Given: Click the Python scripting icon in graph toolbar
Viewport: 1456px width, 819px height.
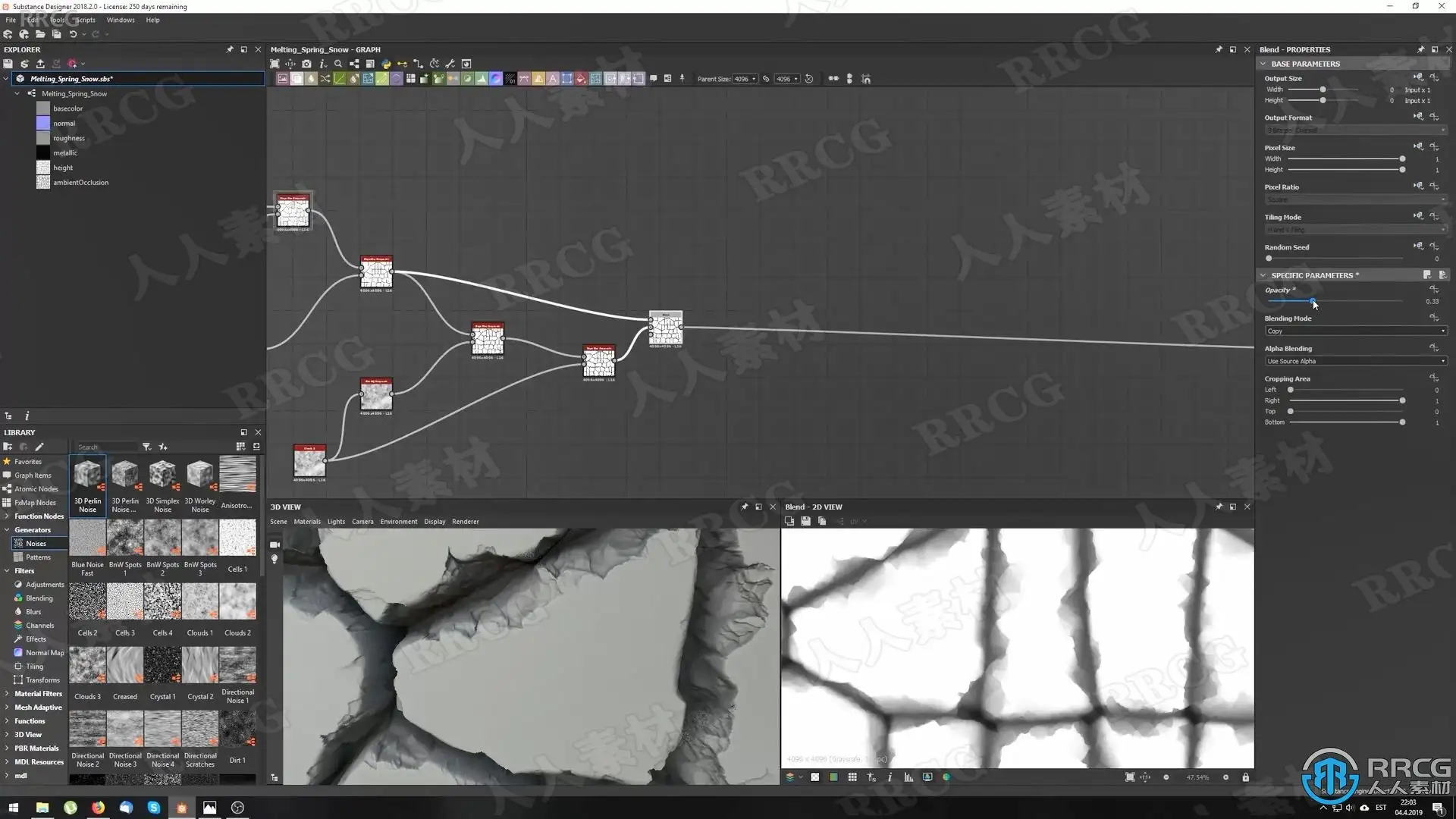Looking at the screenshot, I should (x=386, y=64).
